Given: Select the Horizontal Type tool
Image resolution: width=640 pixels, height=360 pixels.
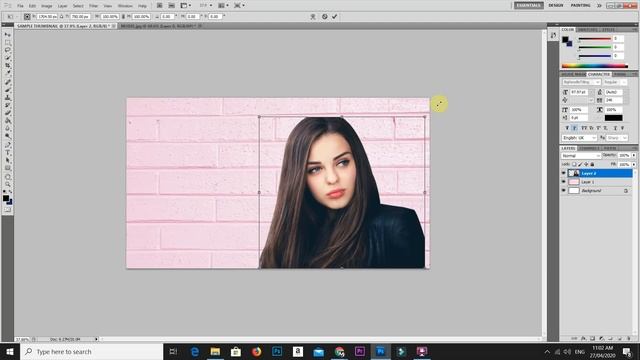Looking at the screenshot, I should [x=8, y=153].
